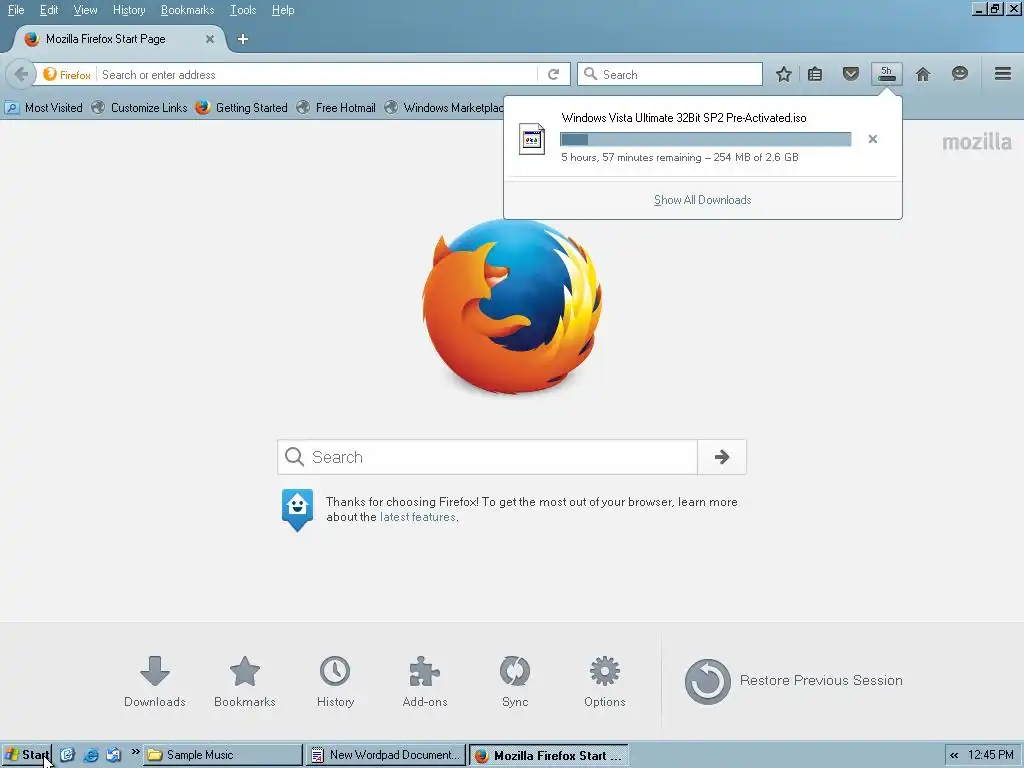Screen dimensions: 1024x768
Task: Launch Outlook Express from quick launch
Action: [x=114, y=755]
